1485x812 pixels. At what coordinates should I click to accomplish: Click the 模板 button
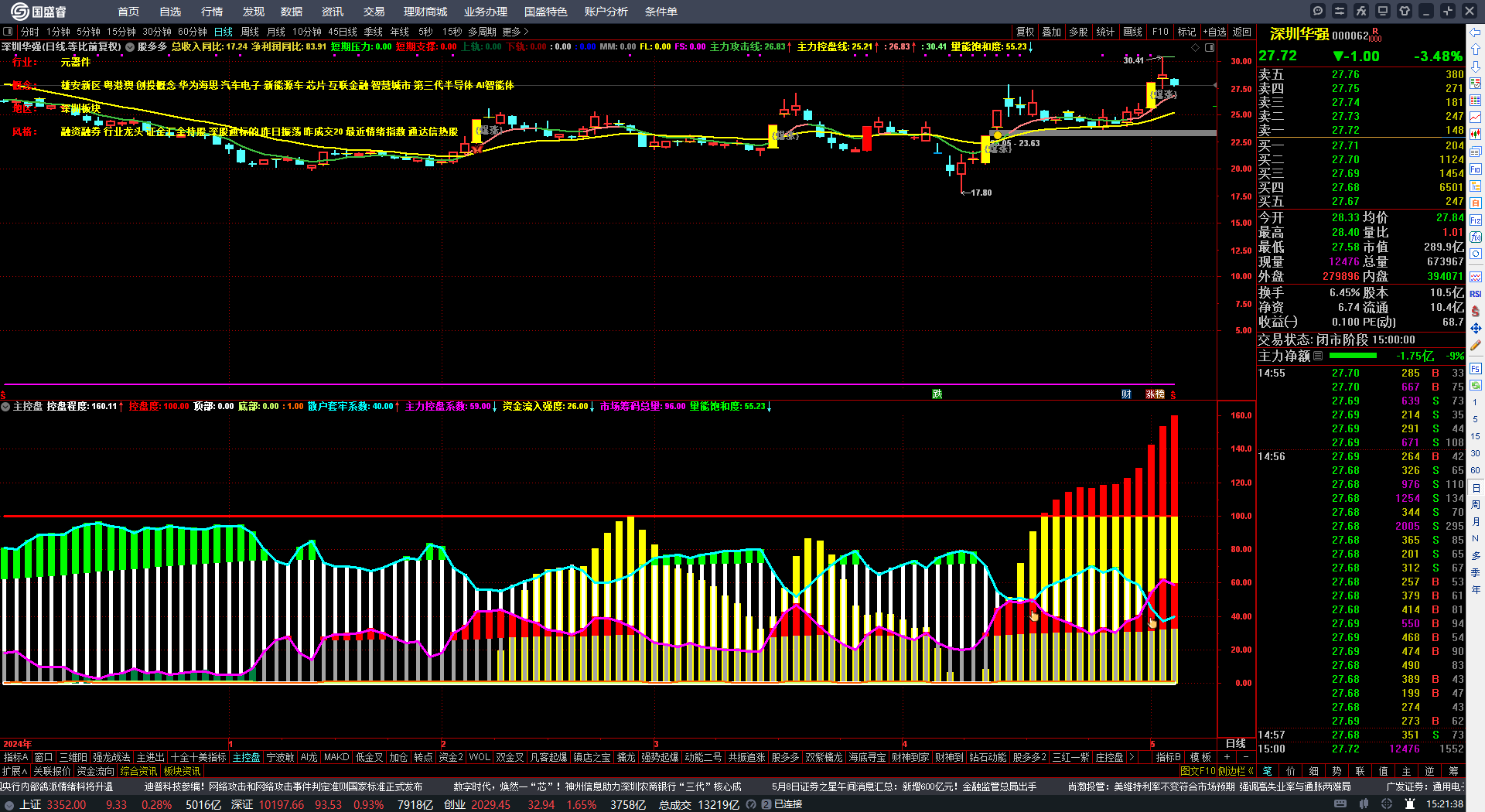coord(1200,757)
